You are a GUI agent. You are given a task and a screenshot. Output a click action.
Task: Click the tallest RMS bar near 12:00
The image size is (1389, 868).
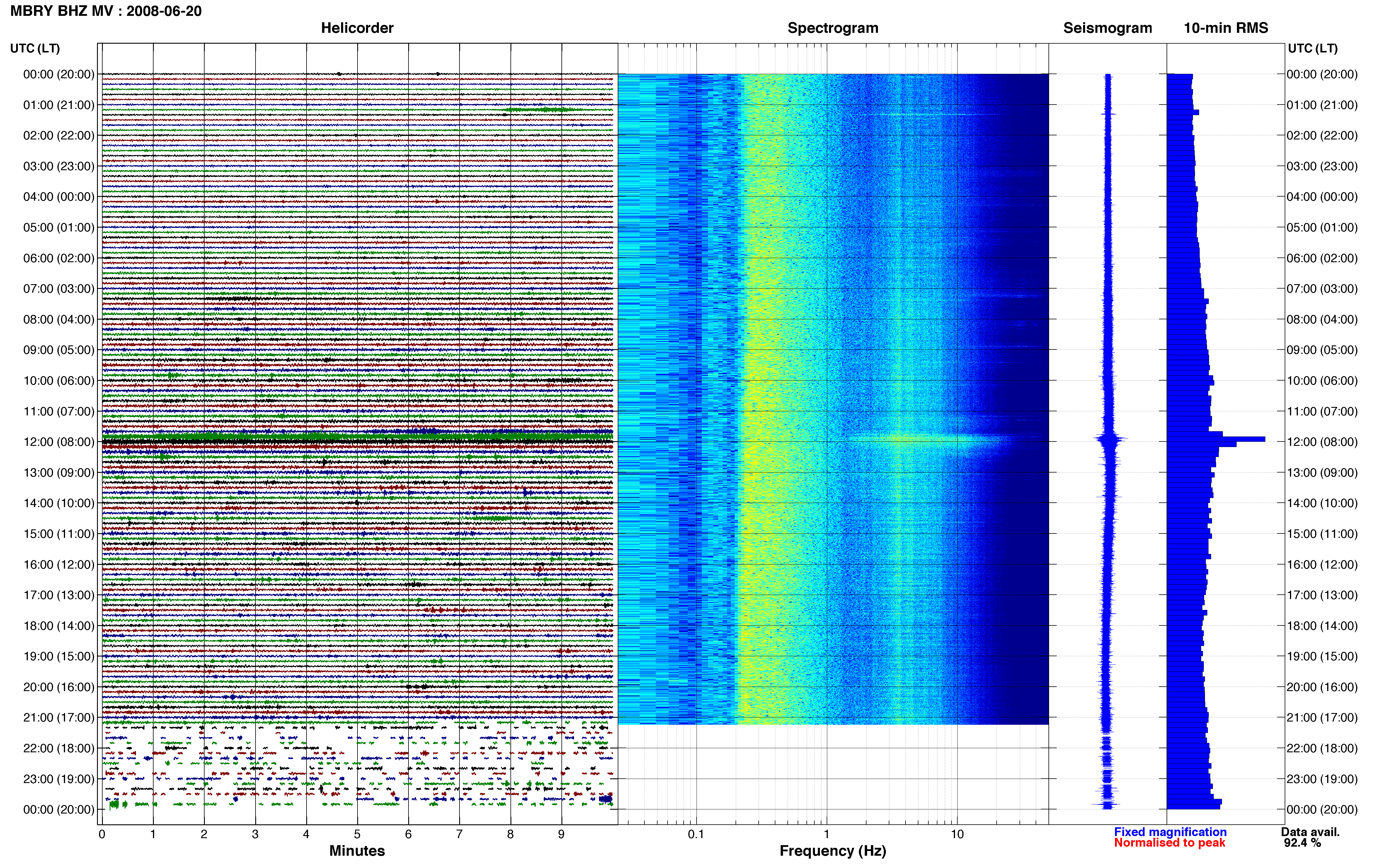point(1216,439)
